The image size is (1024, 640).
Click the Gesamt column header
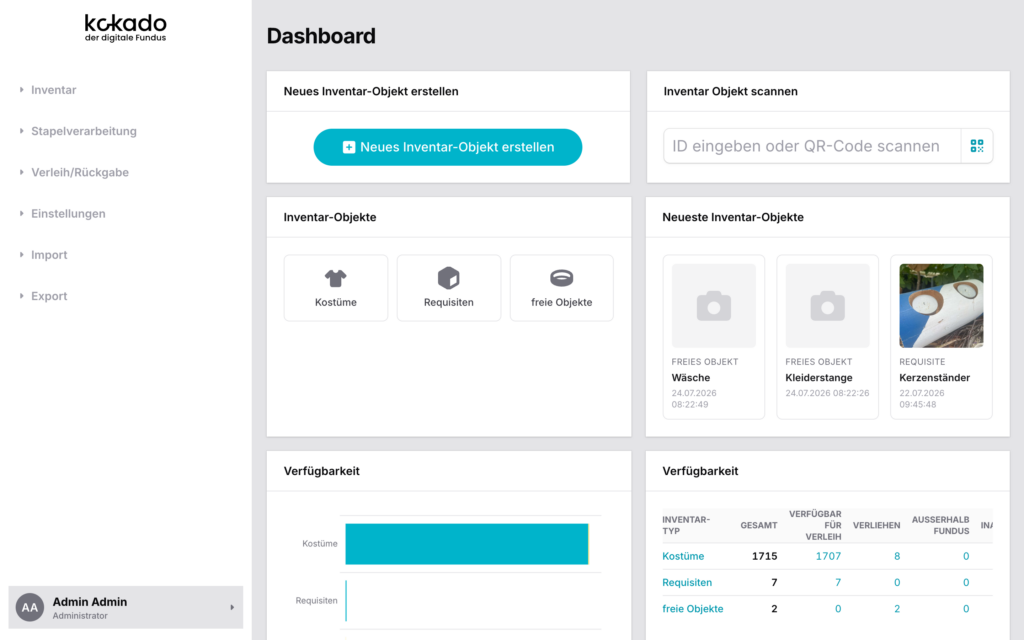759,525
